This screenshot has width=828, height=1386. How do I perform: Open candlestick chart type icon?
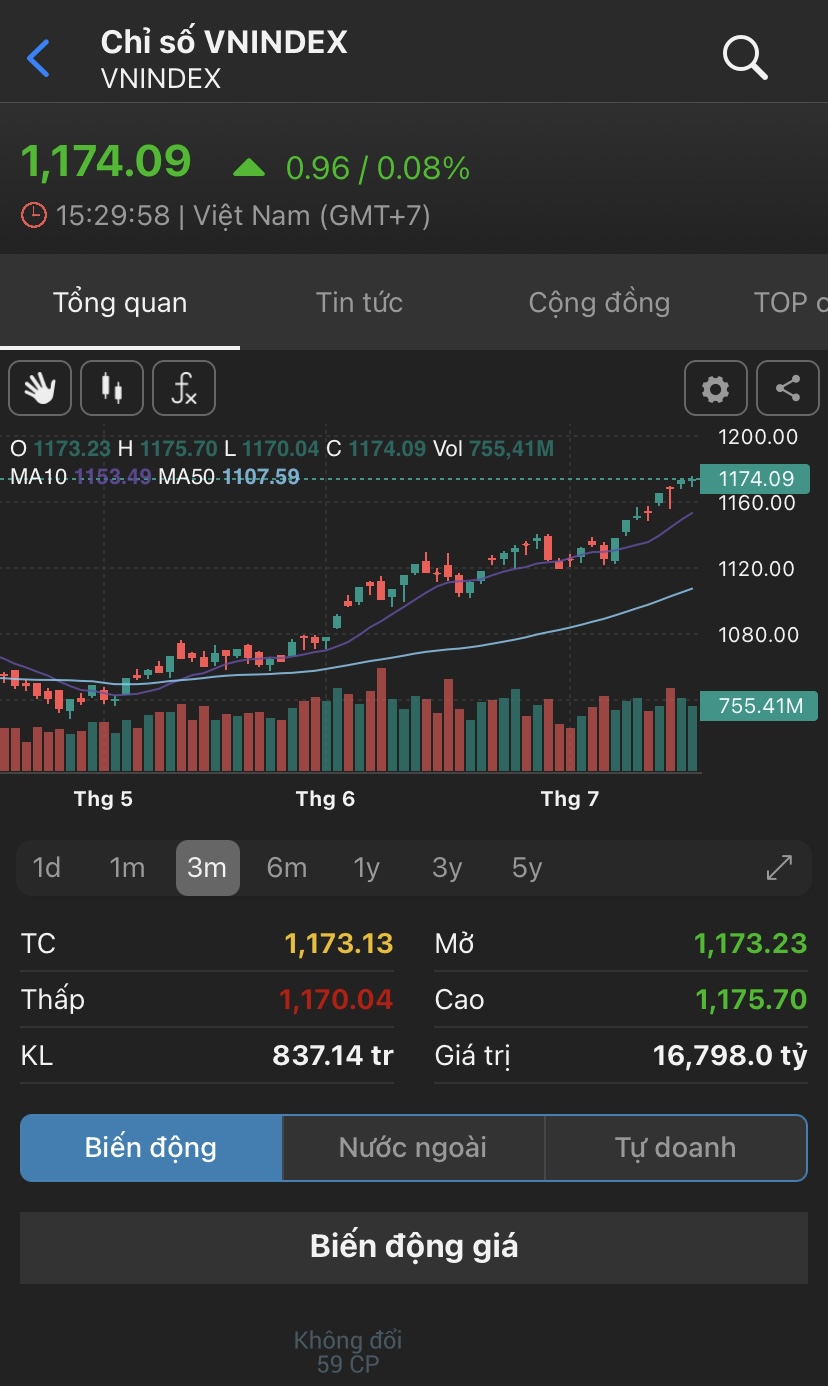coord(112,388)
